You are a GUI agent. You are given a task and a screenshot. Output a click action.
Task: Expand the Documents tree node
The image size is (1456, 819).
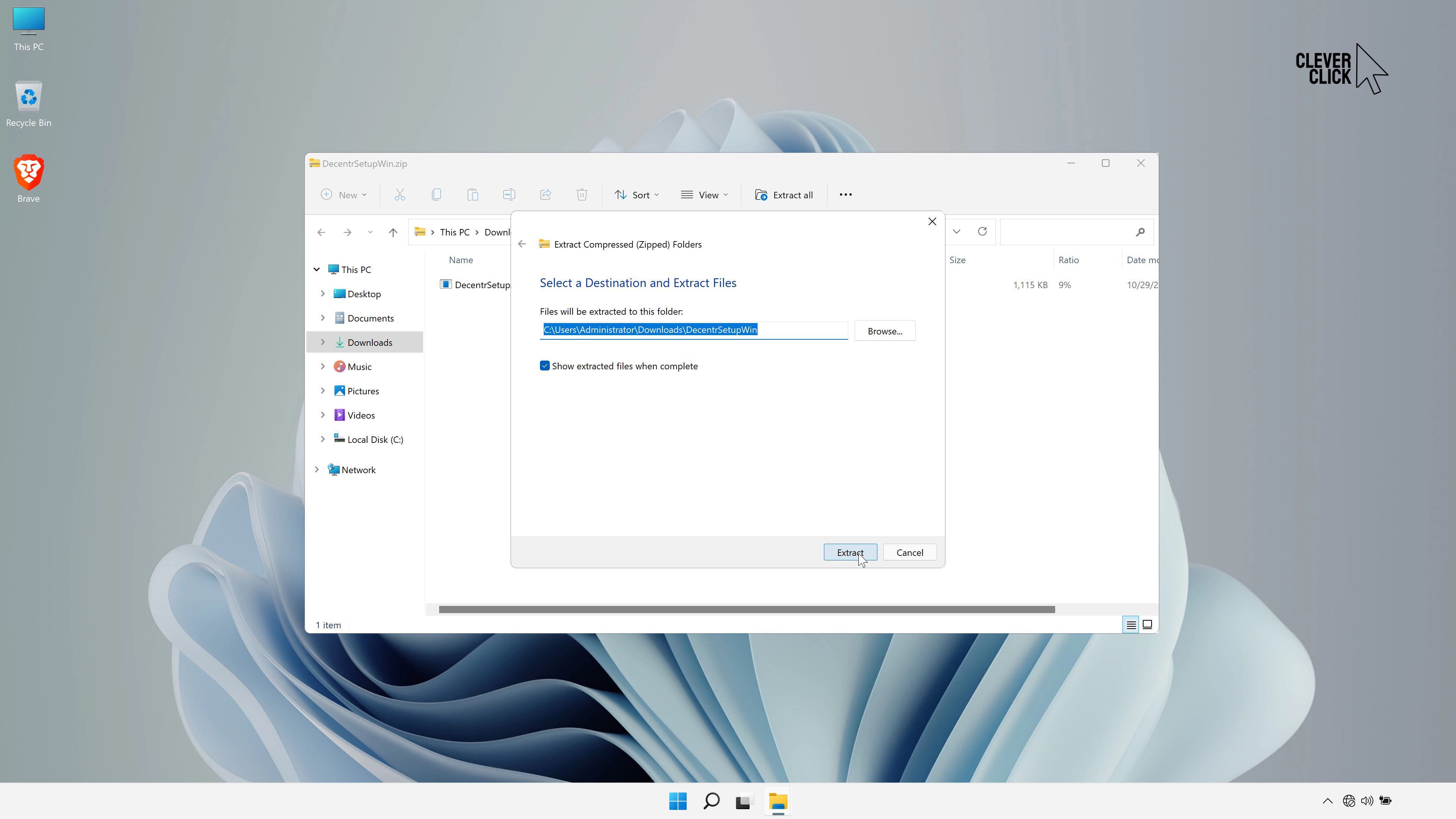pos(323,318)
